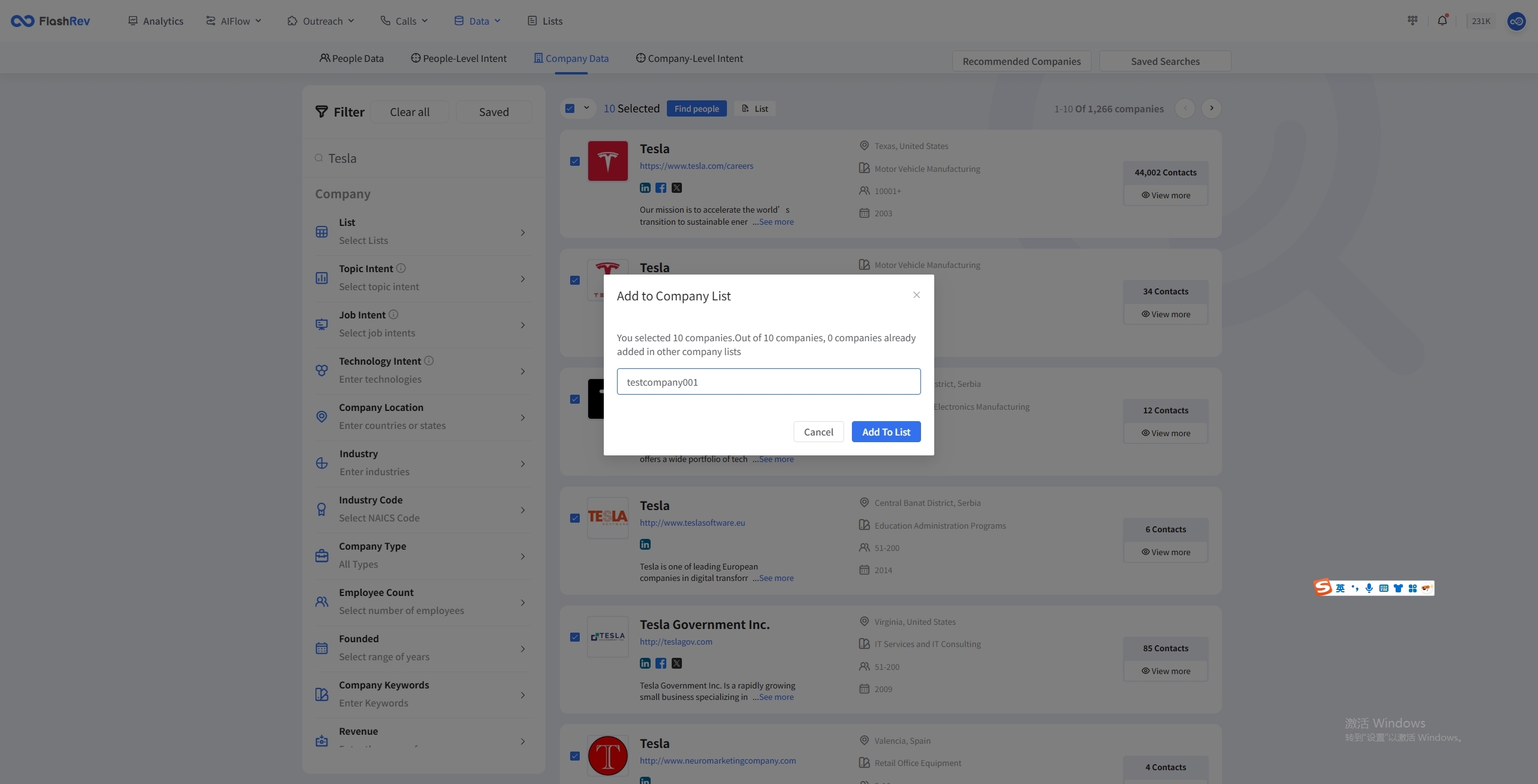This screenshot has width=1538, height=784.
Task: Open the Data dropdown menu
Action: pos(478,21)
